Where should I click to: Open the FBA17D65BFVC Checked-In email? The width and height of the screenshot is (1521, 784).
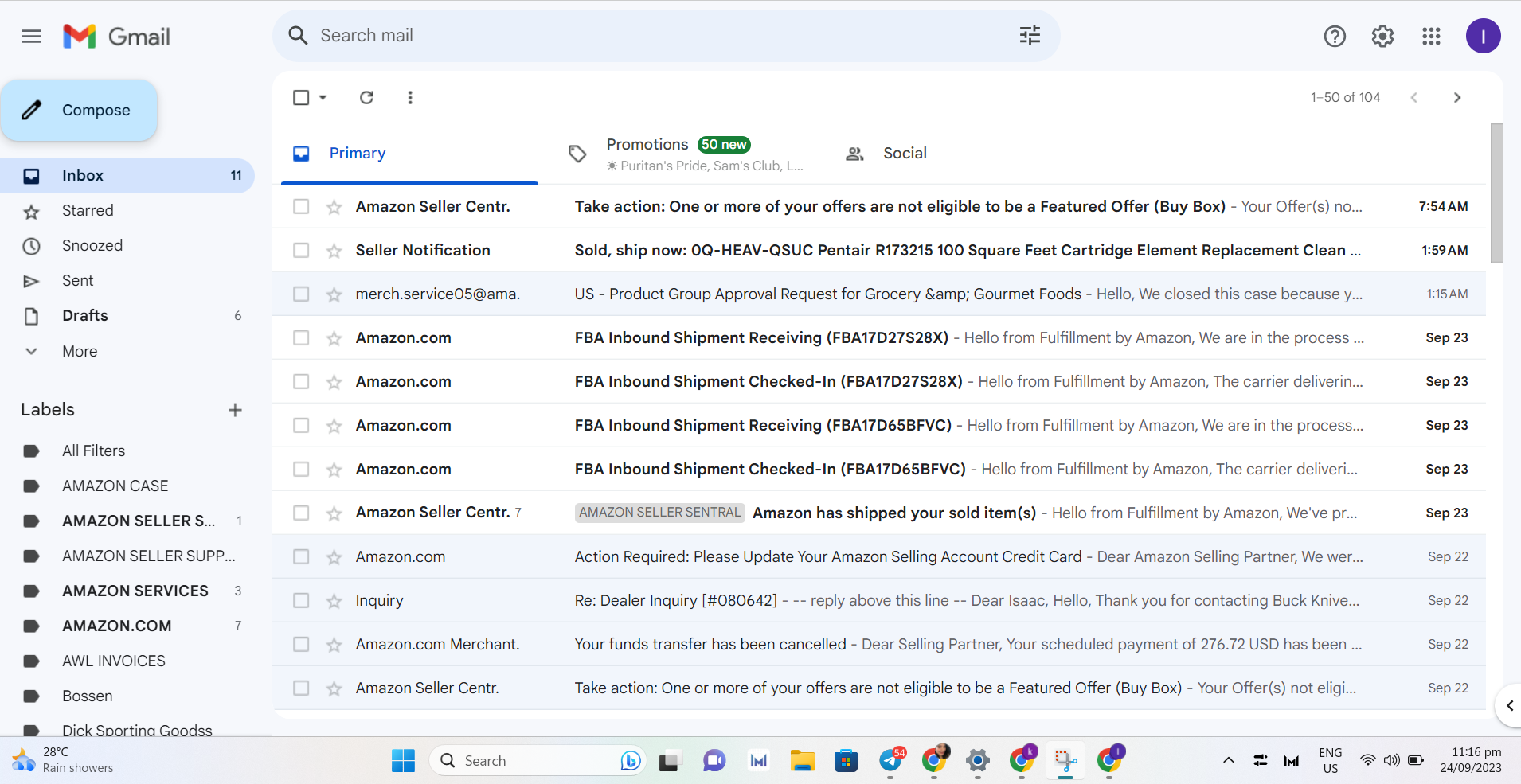click(879, 470)
